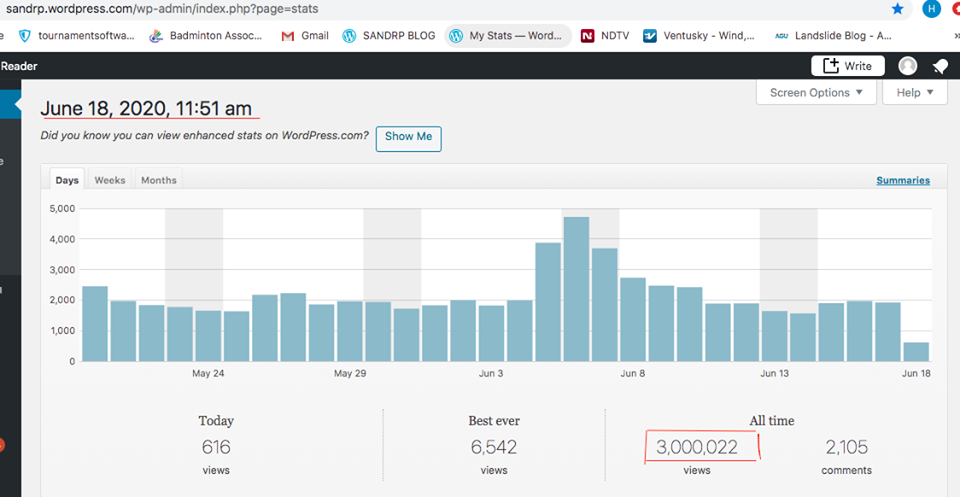Open the Badminton Association bookmark
This screenshot has width=960, height=497.
pyautogui.click(x=206, y=36)
